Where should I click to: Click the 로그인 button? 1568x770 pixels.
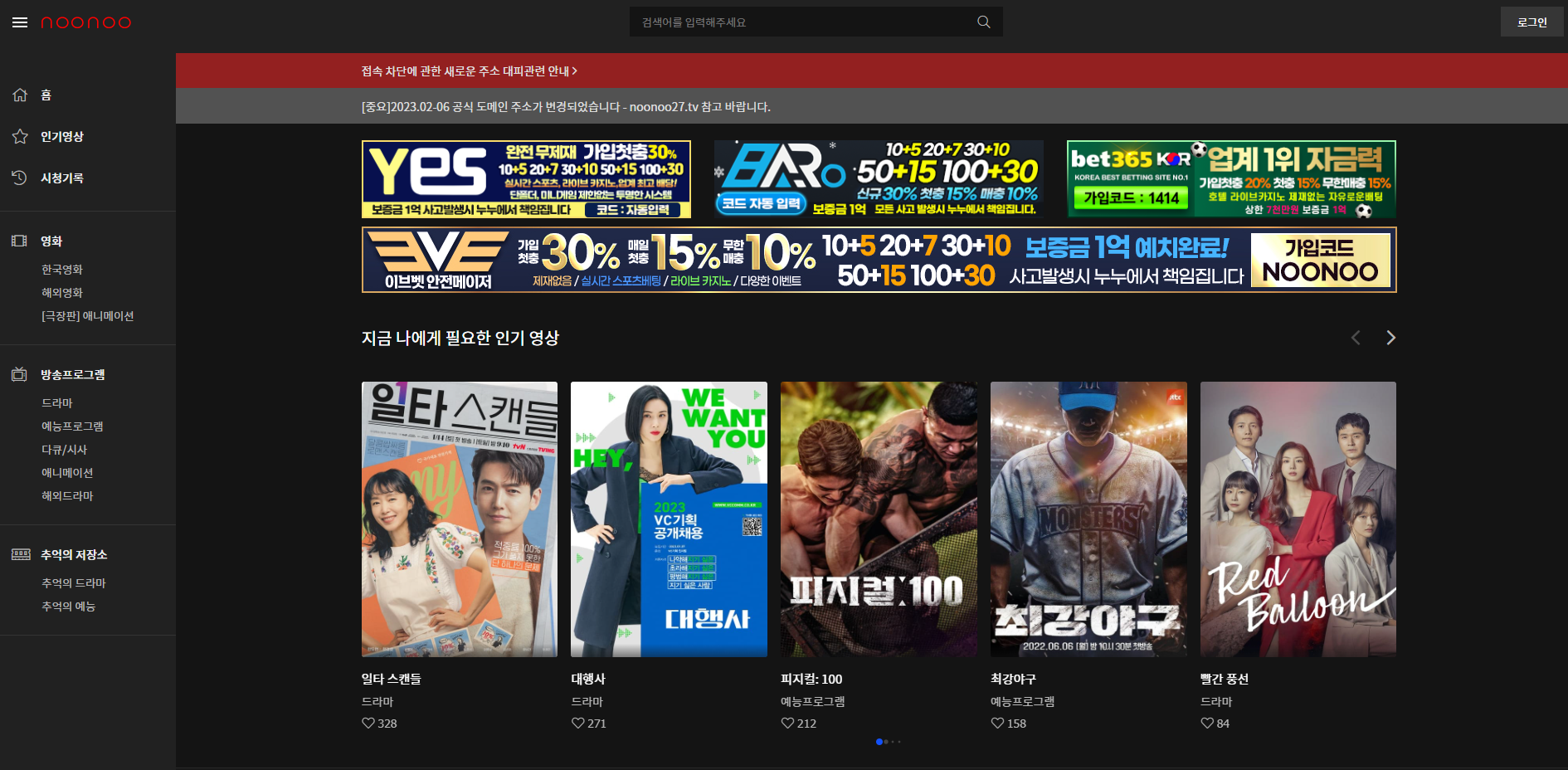point(1532,22)
